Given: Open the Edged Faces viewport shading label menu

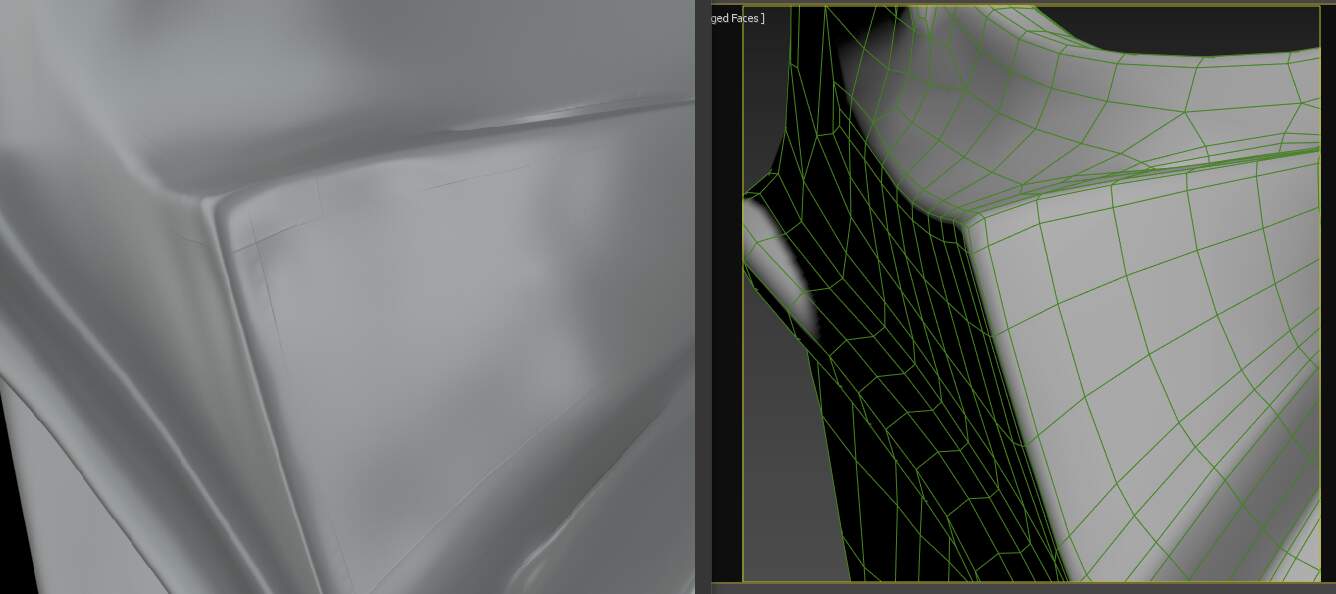Looking at the screenshot, I should (x=738, y=18).
